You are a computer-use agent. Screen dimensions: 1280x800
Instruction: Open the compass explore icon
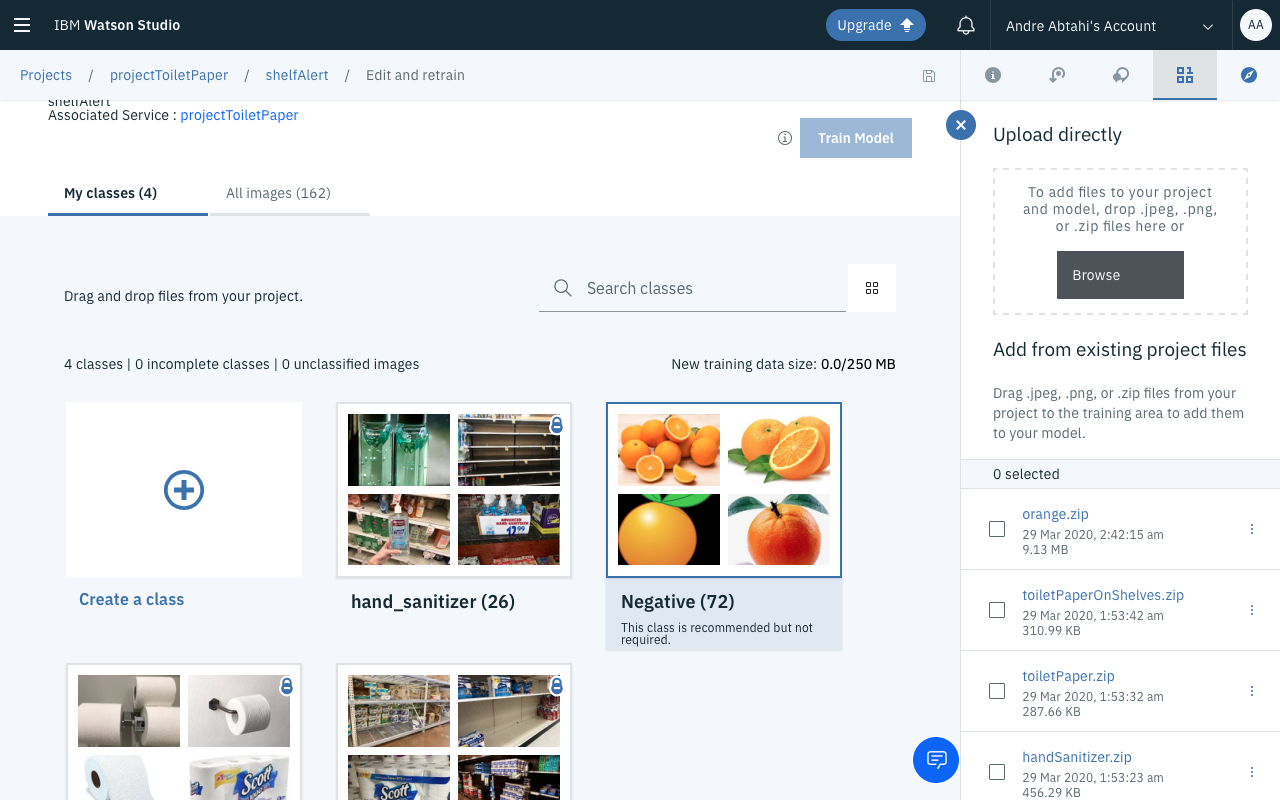[x=1249, y=75]
